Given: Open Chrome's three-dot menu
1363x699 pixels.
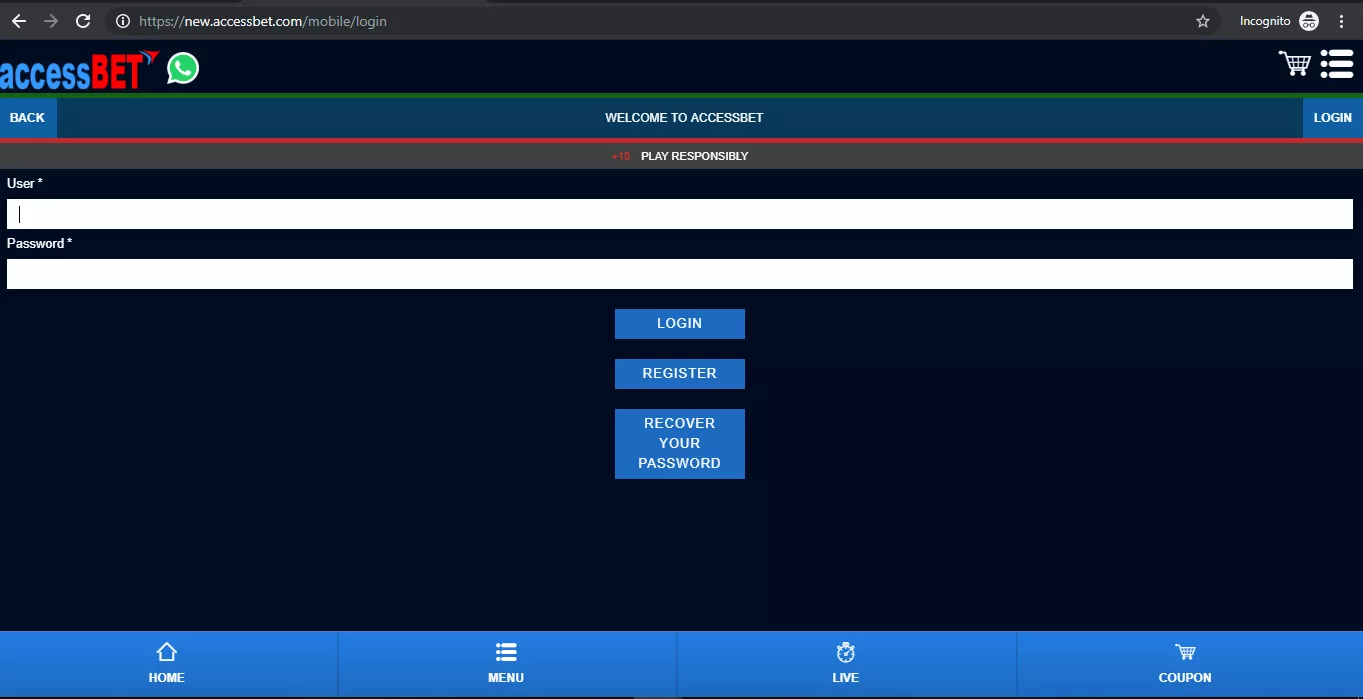Looking at the screenshot, I should 1342,20.
